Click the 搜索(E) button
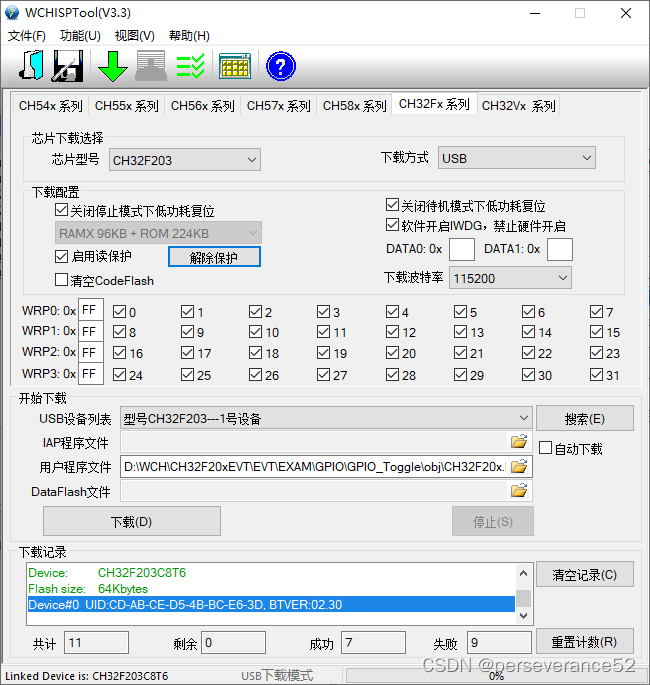Screen dimensions: 650x685 tap(584, 419)
